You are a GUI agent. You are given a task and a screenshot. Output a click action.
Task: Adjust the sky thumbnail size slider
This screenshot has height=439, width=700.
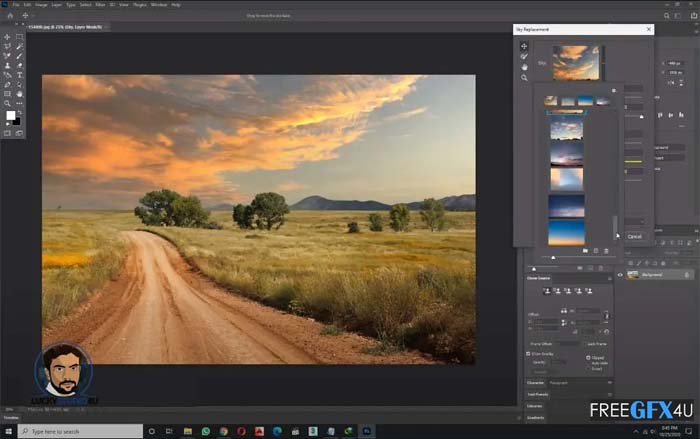(553, 258)
